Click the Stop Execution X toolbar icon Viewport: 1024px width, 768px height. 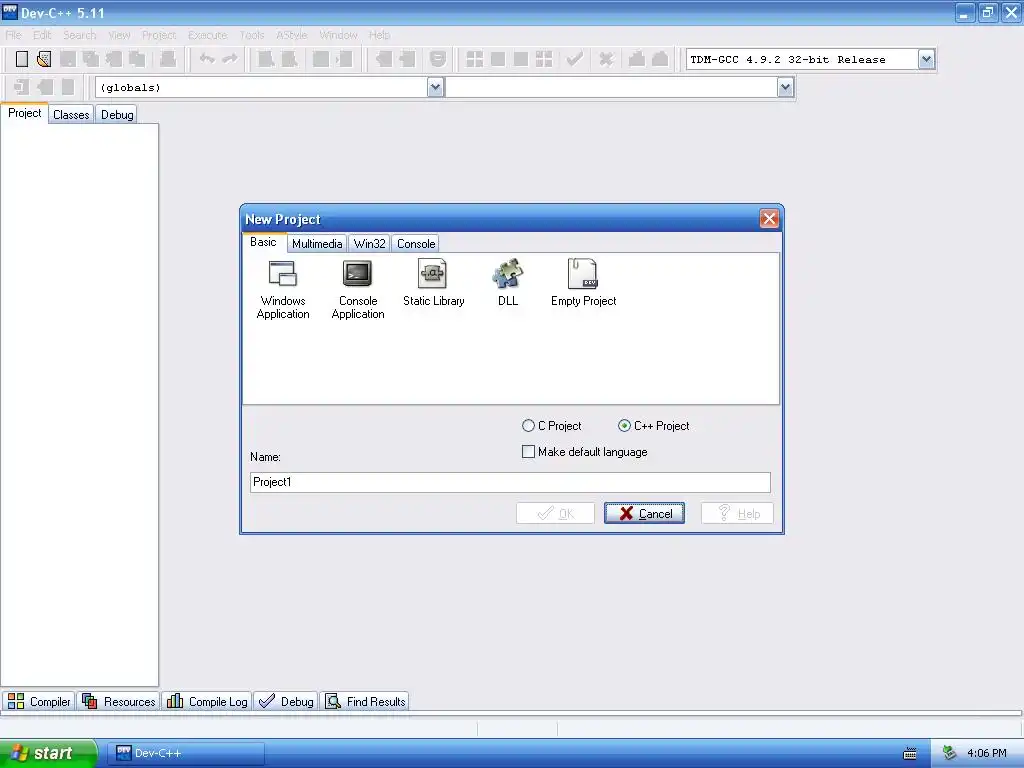pyautogui.click(x=606, y=59)
